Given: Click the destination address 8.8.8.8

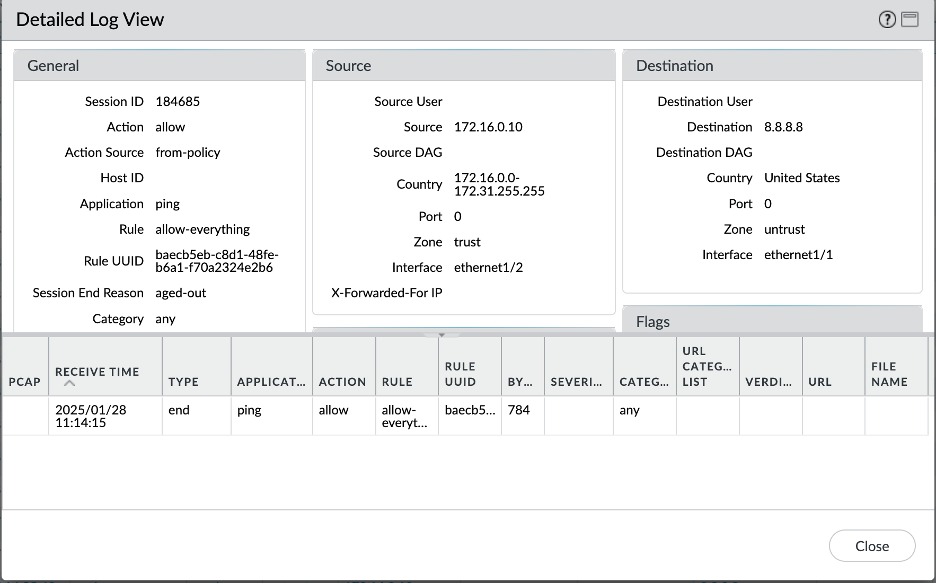Looking at the screenshot, I should click(783, 127).
